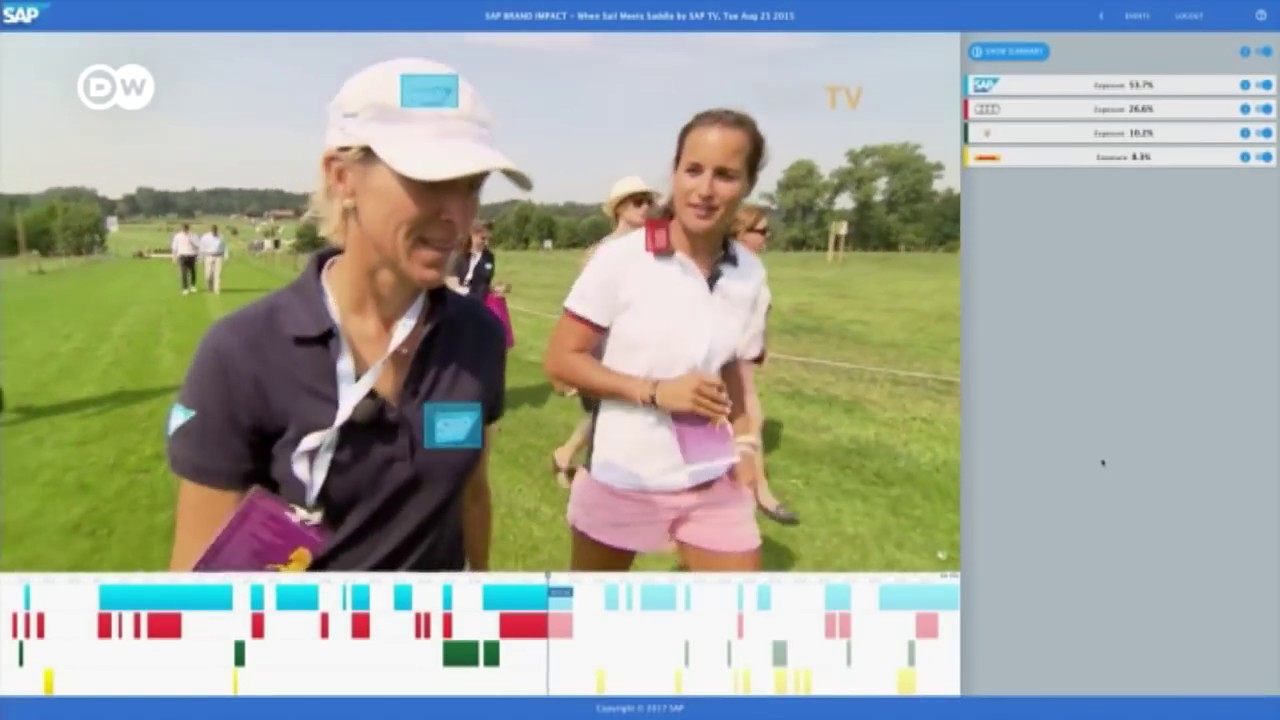Click the playhead time label on timeline
1280x720 pixels.
click(x=560, y=592)
